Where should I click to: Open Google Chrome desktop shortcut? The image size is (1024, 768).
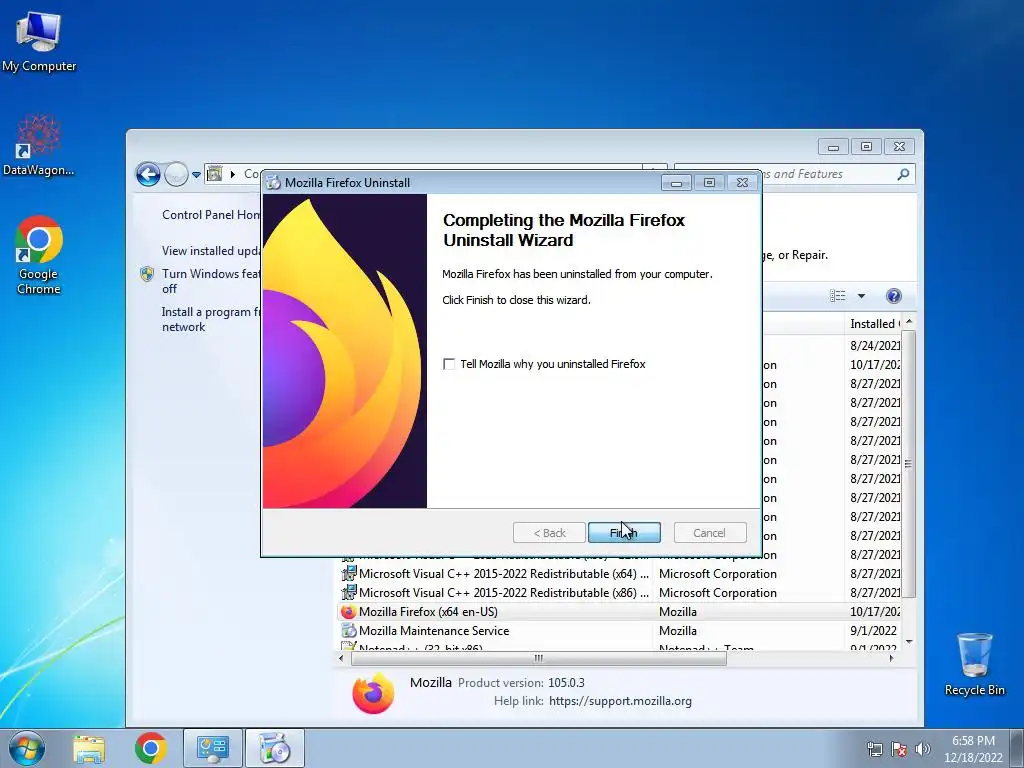click(38, 255)
